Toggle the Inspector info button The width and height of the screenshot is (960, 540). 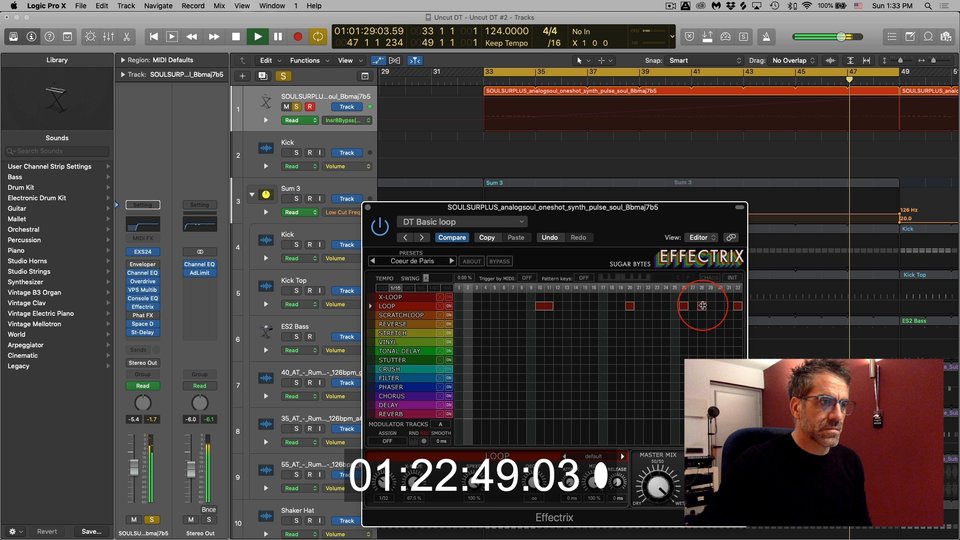point(31,37)
